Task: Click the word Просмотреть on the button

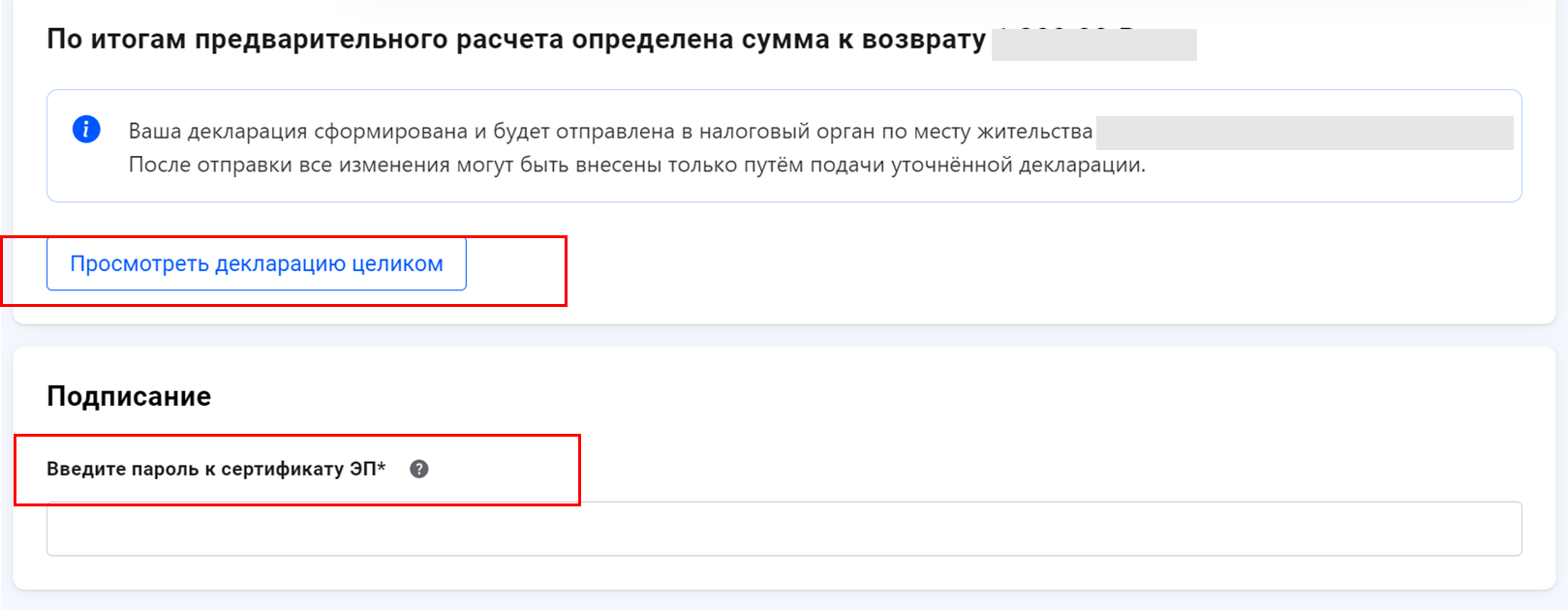Action: (139, 263)
